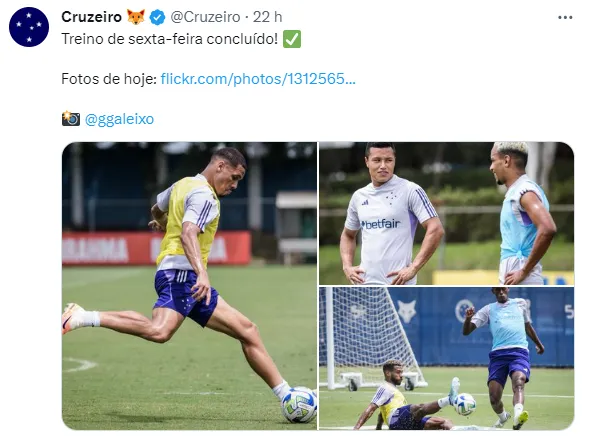Click the tweet text 'Treino de sexta-feira concluído!'
This screenshot has height=436, width=591.
[170, 39]
